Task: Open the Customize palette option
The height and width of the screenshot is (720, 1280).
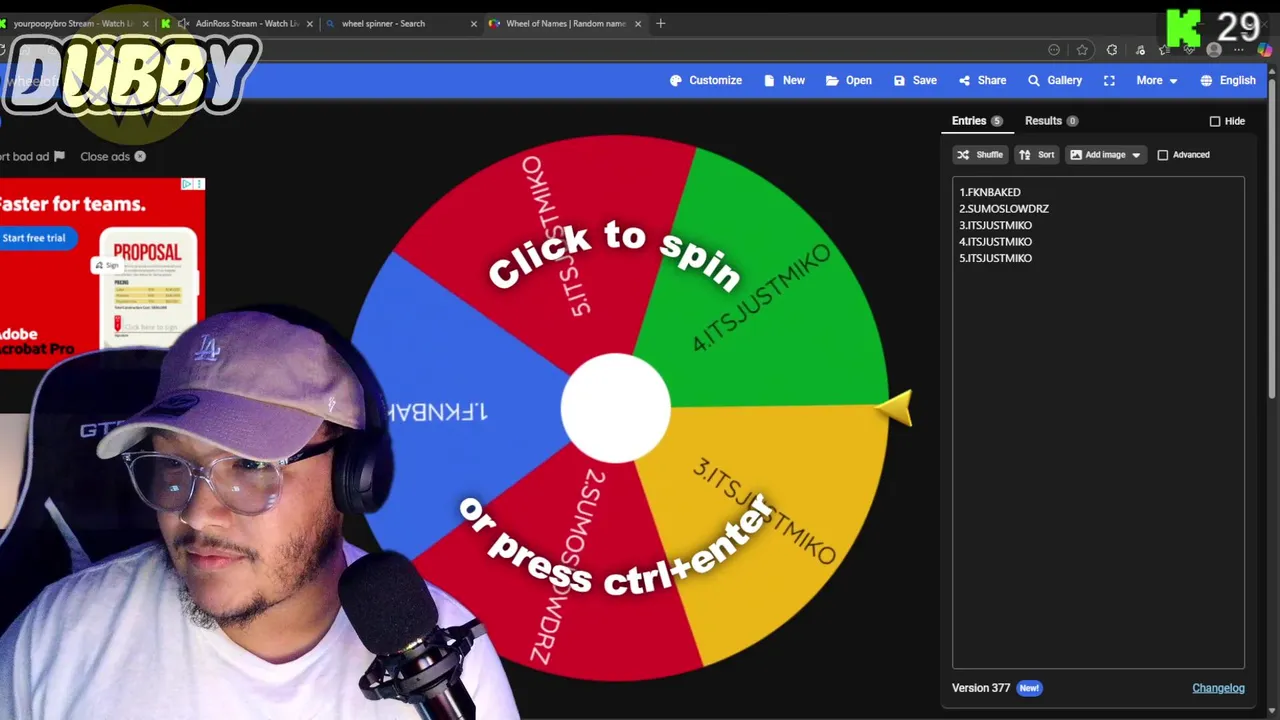Action: (706, 80)
